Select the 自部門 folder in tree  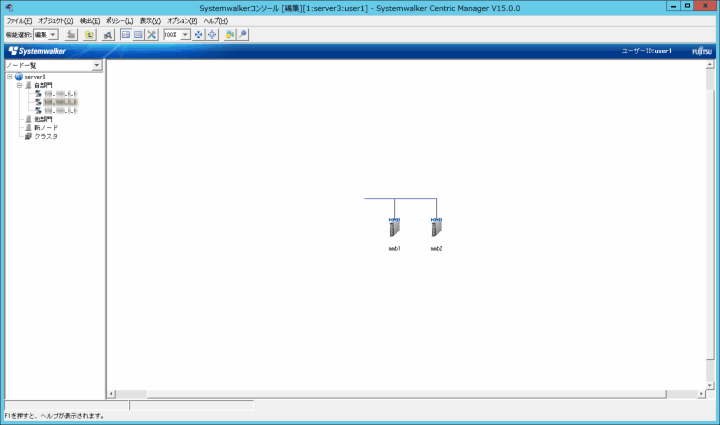43,85
